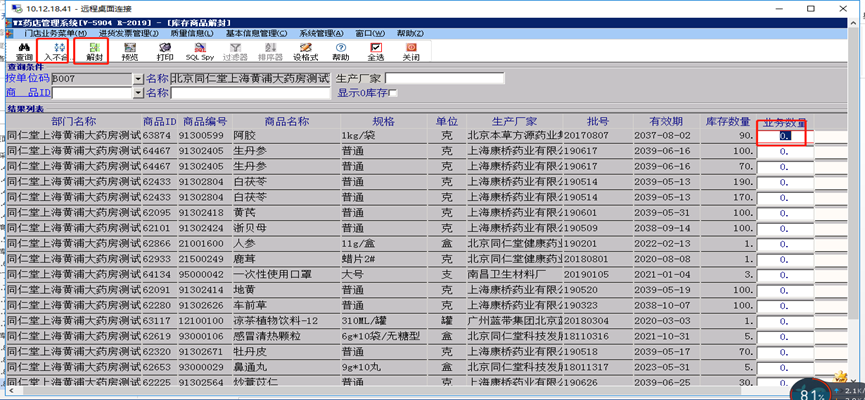This screenshot has height=400, width=865.
Task: Select the 鹿茸 product name cell
Action: click(286, 259)
